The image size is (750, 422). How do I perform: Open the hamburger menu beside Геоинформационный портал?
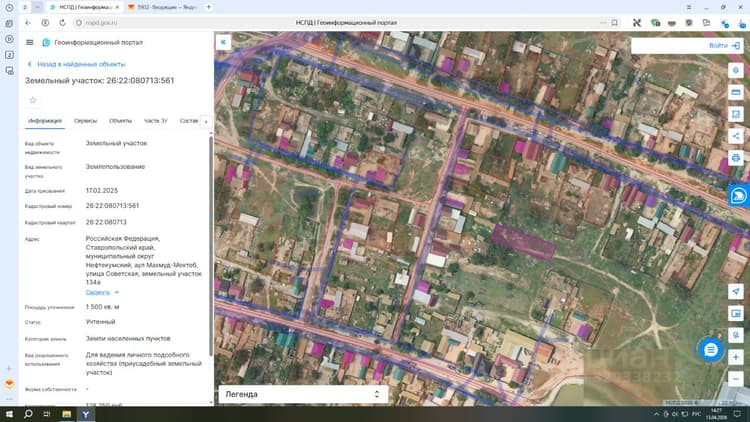(x=30, y=43)
